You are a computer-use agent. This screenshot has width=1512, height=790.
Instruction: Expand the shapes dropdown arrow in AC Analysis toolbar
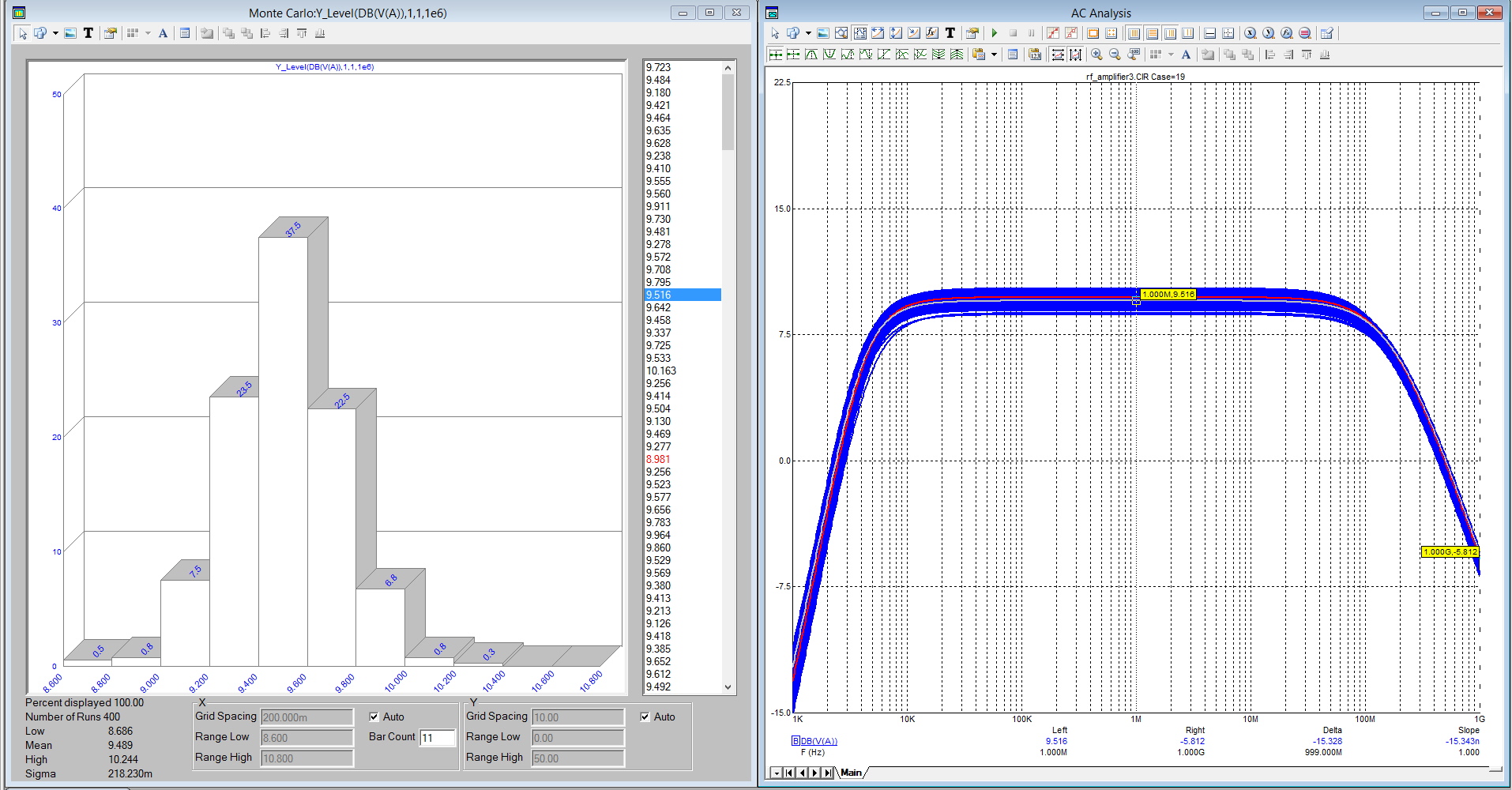pyautogui.click(x=808, y=33)
